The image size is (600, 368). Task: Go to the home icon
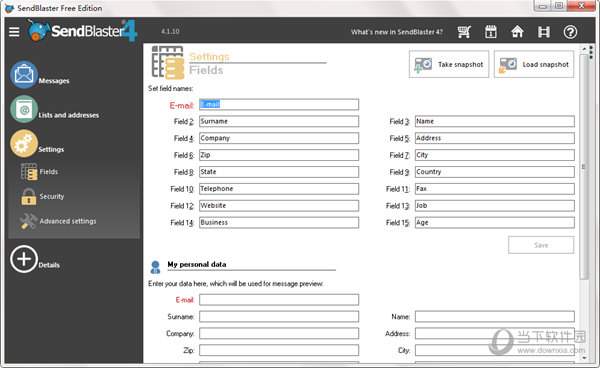point(517,31)
